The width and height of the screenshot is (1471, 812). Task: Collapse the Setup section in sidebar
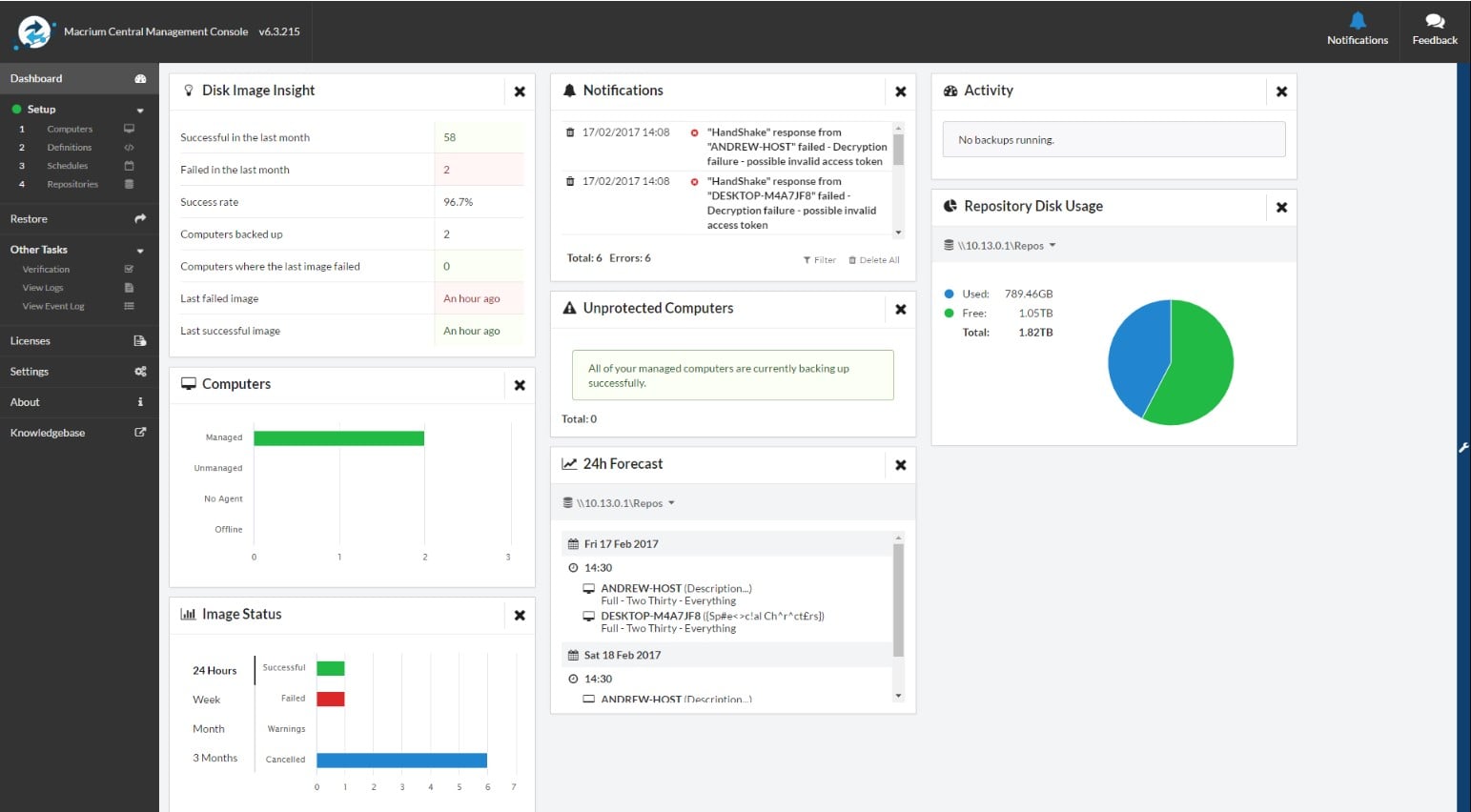coord(140,111)
